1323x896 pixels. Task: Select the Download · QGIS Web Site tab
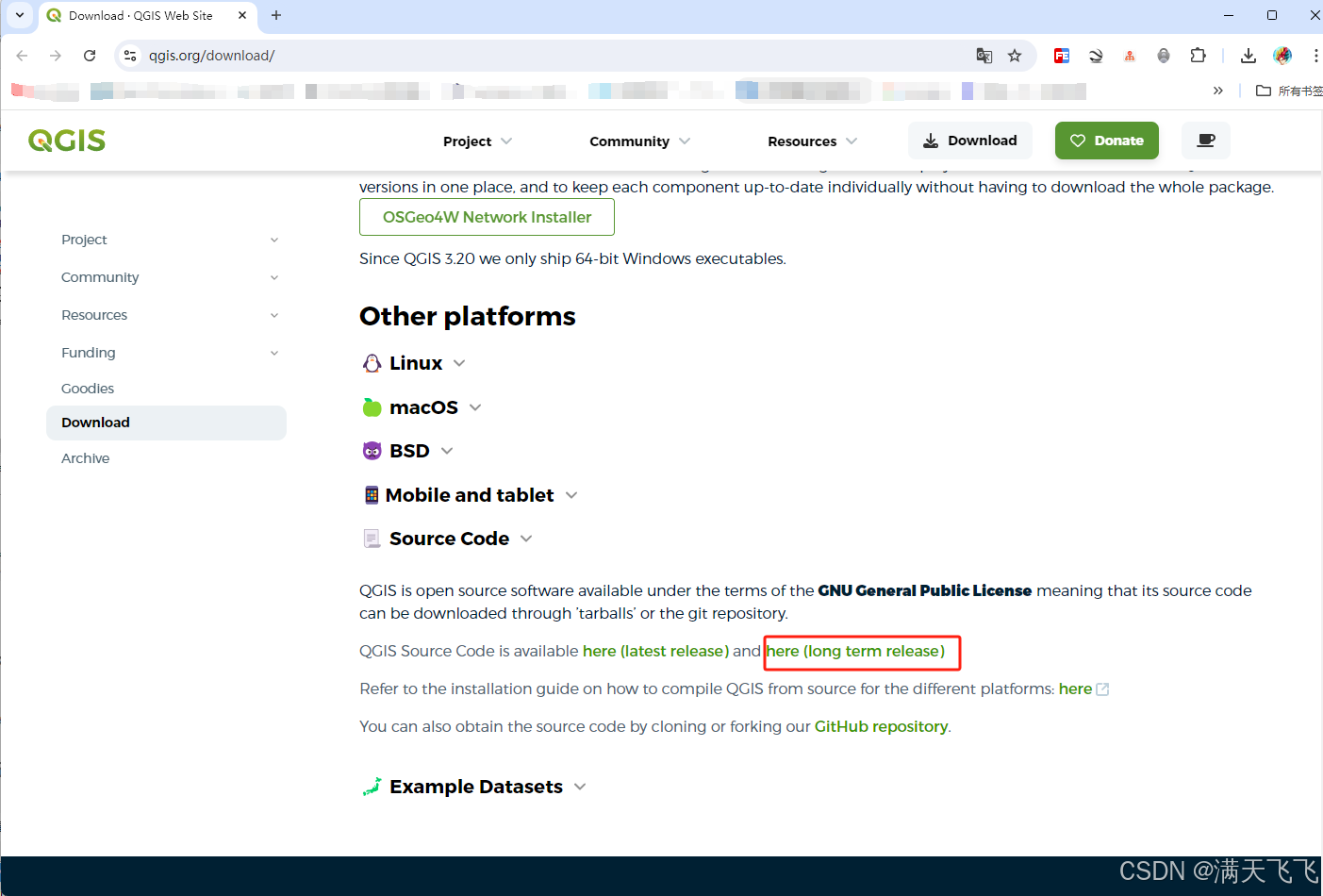tap(147, 16)
